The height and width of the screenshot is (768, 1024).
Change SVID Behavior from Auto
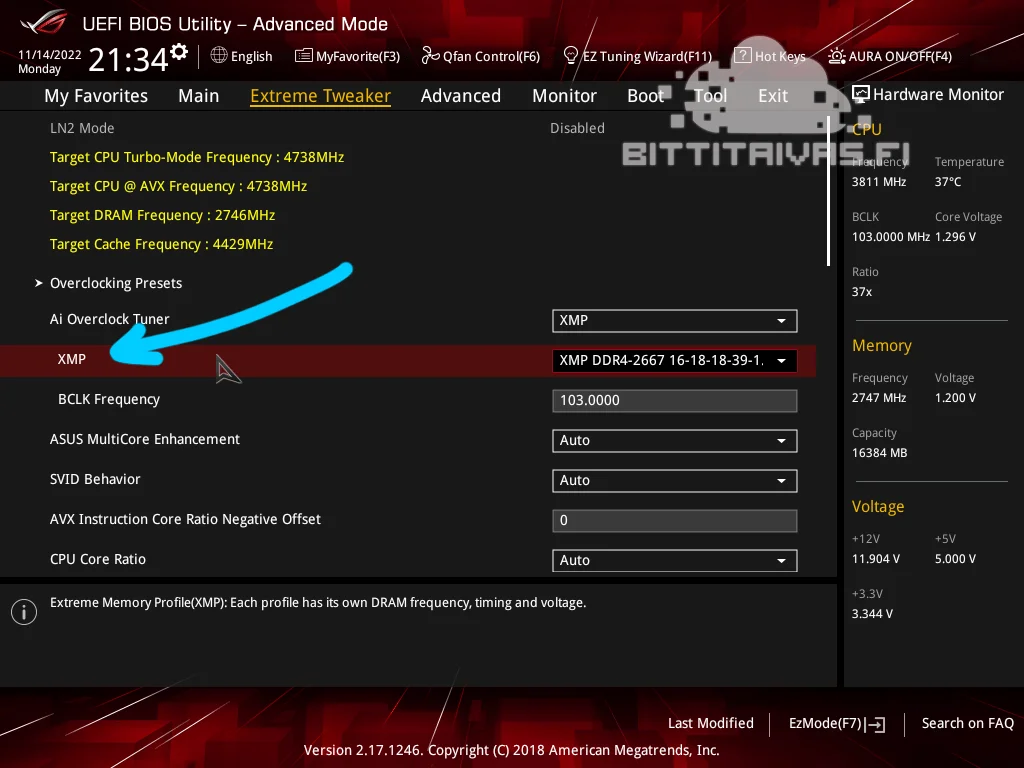click(x=674, y=480)
